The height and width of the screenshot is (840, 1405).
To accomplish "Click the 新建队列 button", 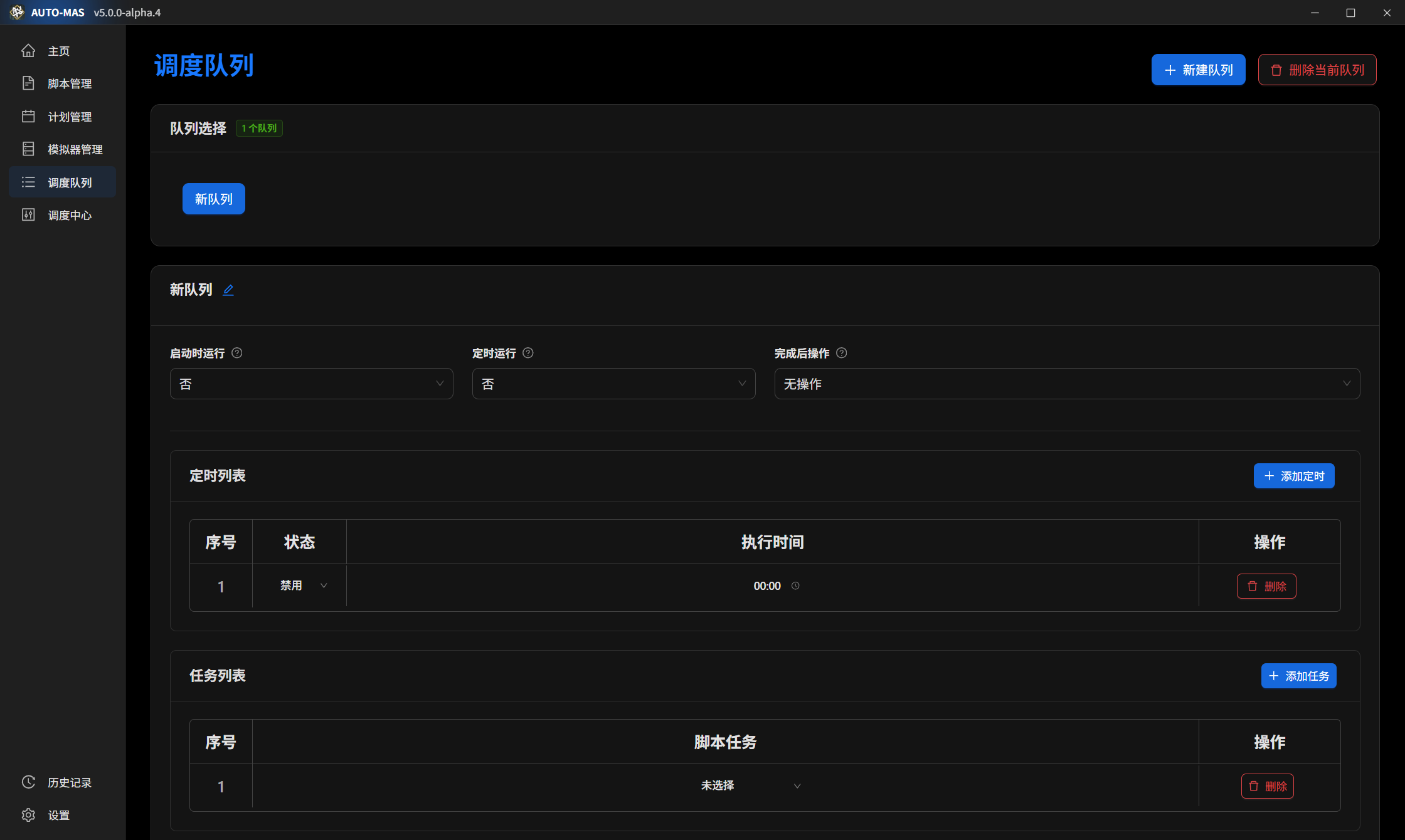I will coord(1197,70).
